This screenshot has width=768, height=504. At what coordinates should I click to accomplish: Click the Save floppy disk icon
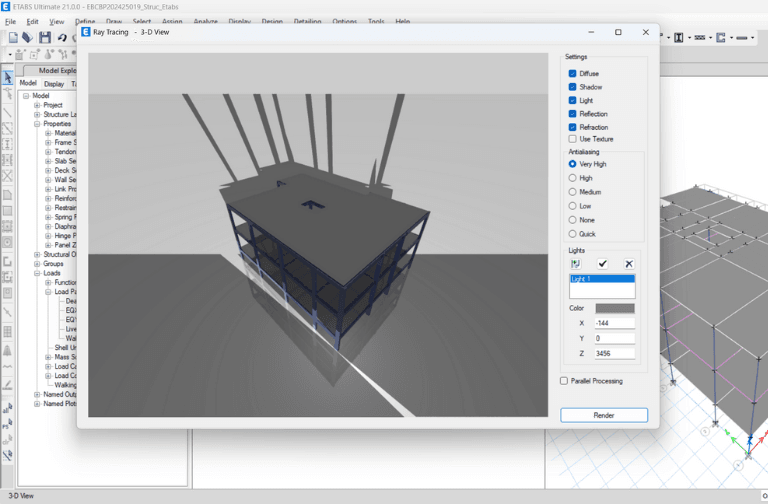click(x=45, y=38)
